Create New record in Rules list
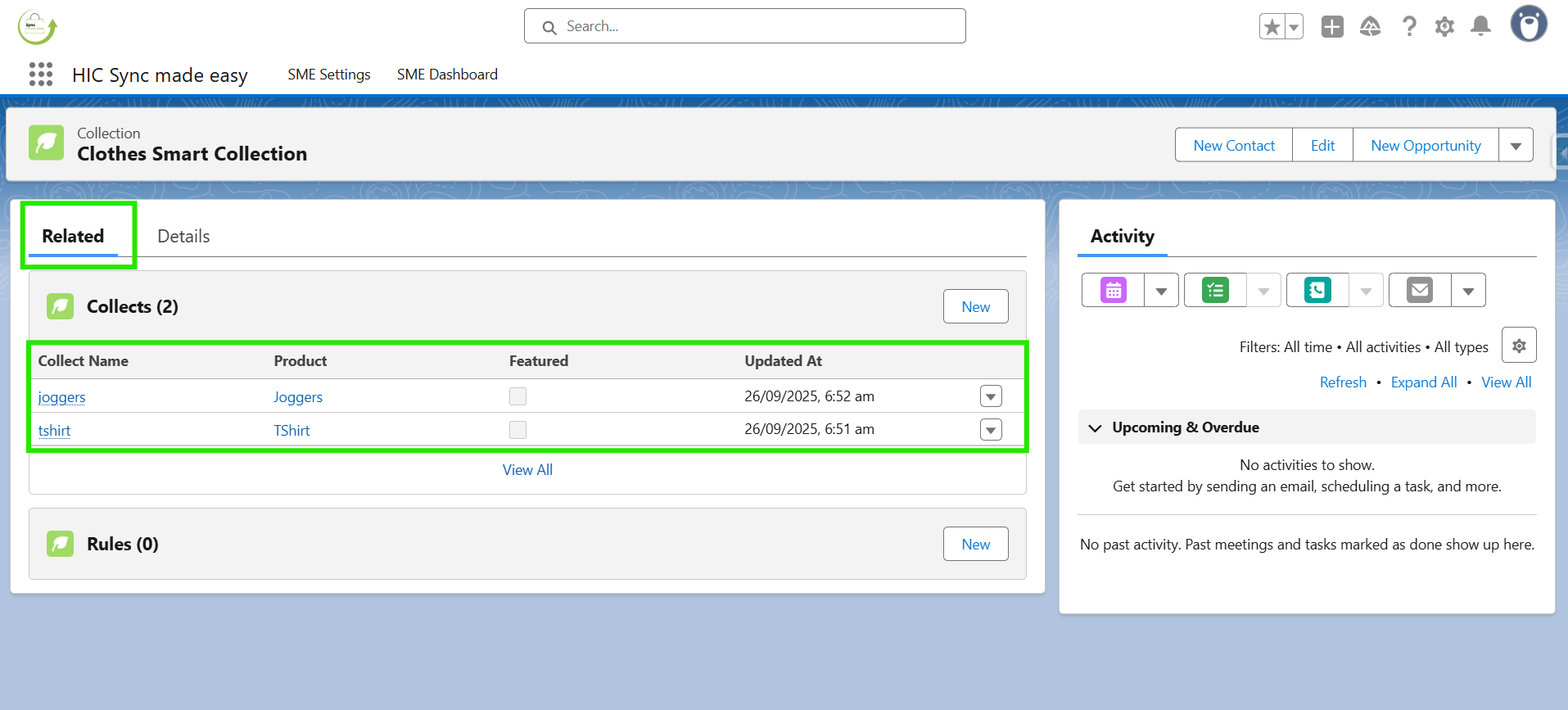This screenshot has height=710, width=1568. click(975, 544)
